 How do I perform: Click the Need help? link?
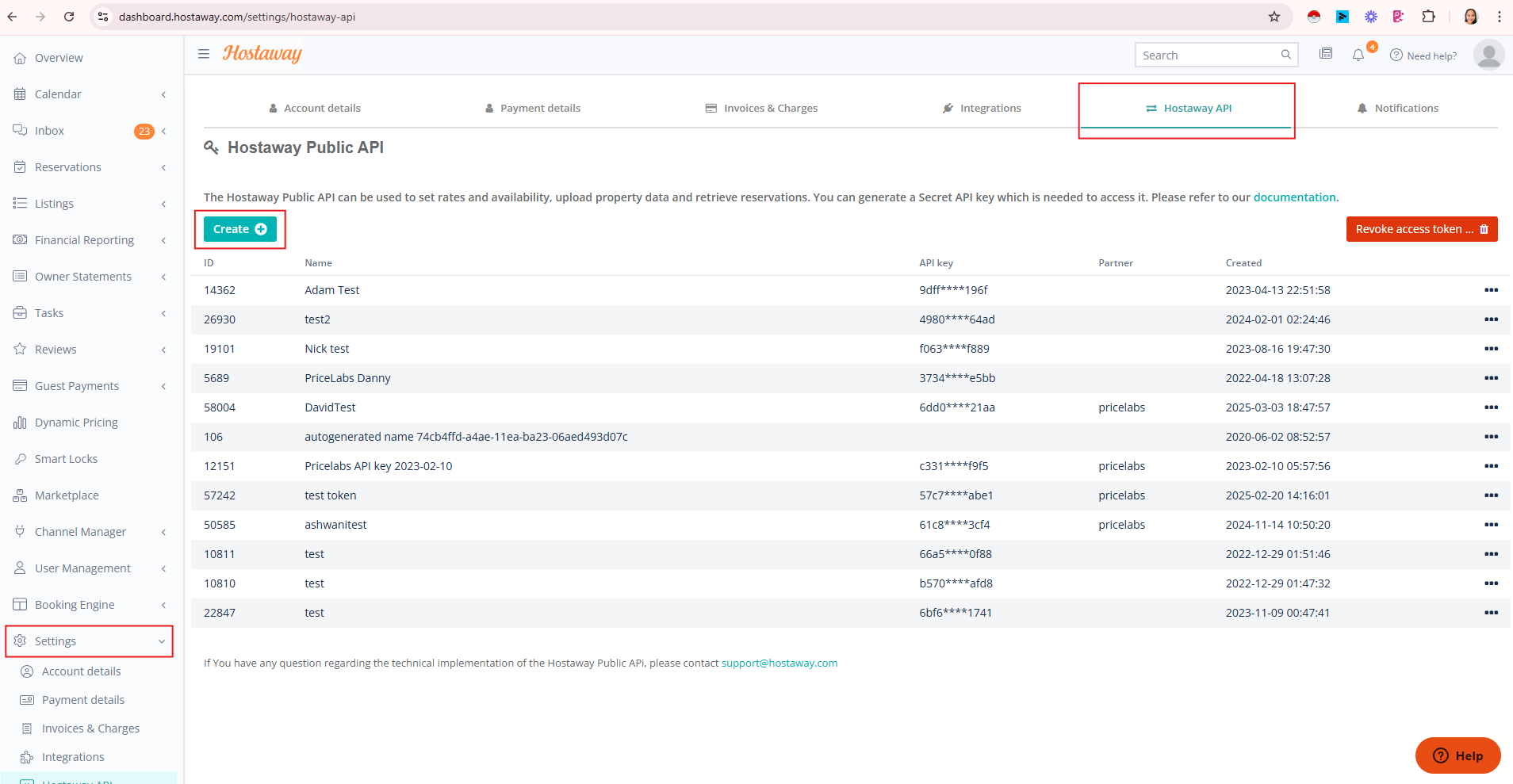(x=1423, y=55)
